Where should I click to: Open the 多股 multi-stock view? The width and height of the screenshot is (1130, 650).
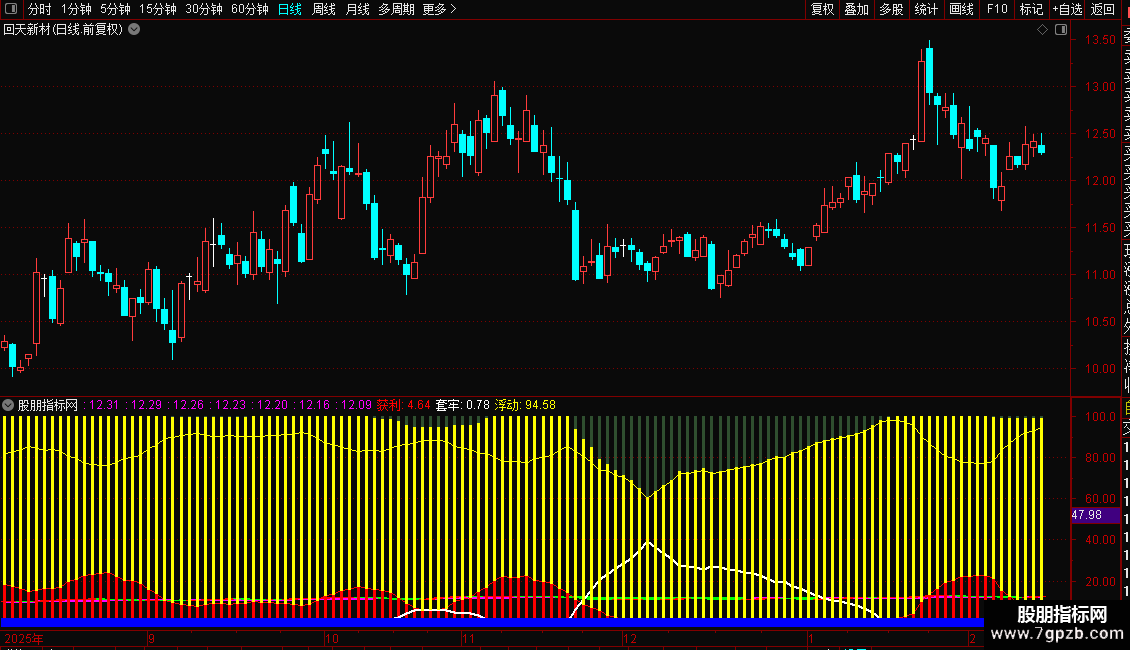pyautogui.click(x=891, y=9)
